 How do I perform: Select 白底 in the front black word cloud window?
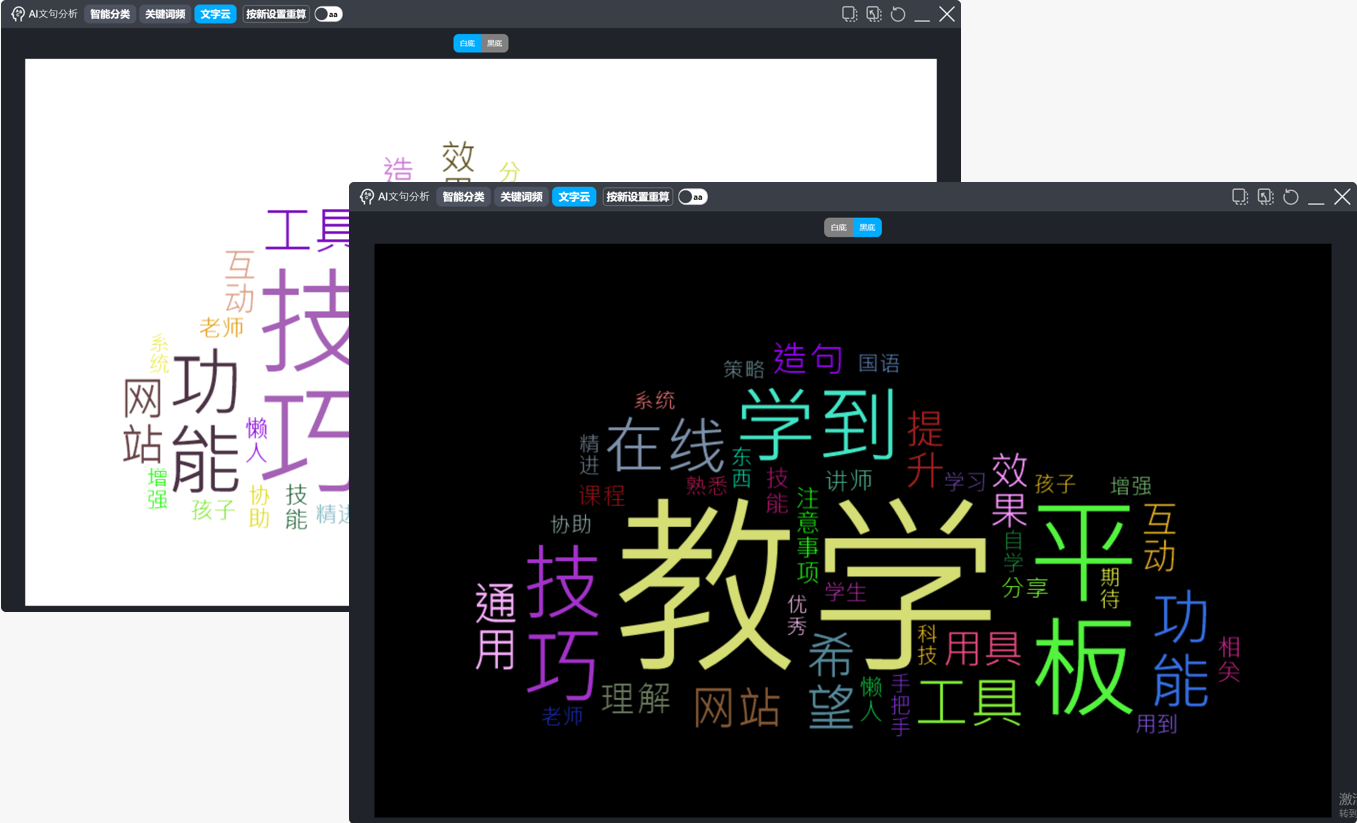pos(838,228)
